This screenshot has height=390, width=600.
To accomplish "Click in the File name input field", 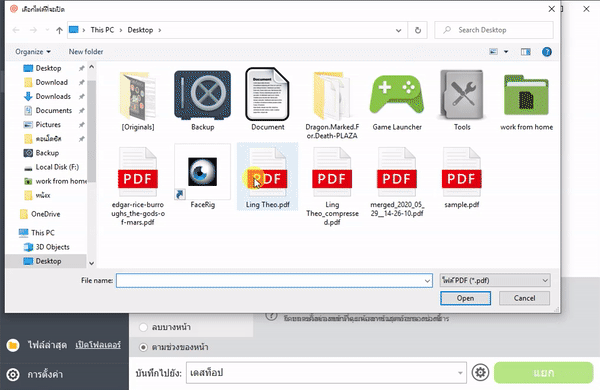I will click(274, 281).
